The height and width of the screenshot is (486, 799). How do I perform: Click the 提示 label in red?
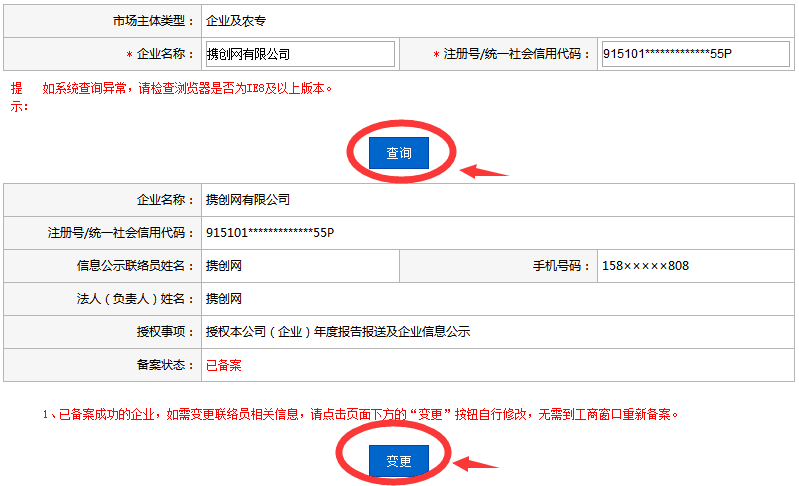[18, 97]
